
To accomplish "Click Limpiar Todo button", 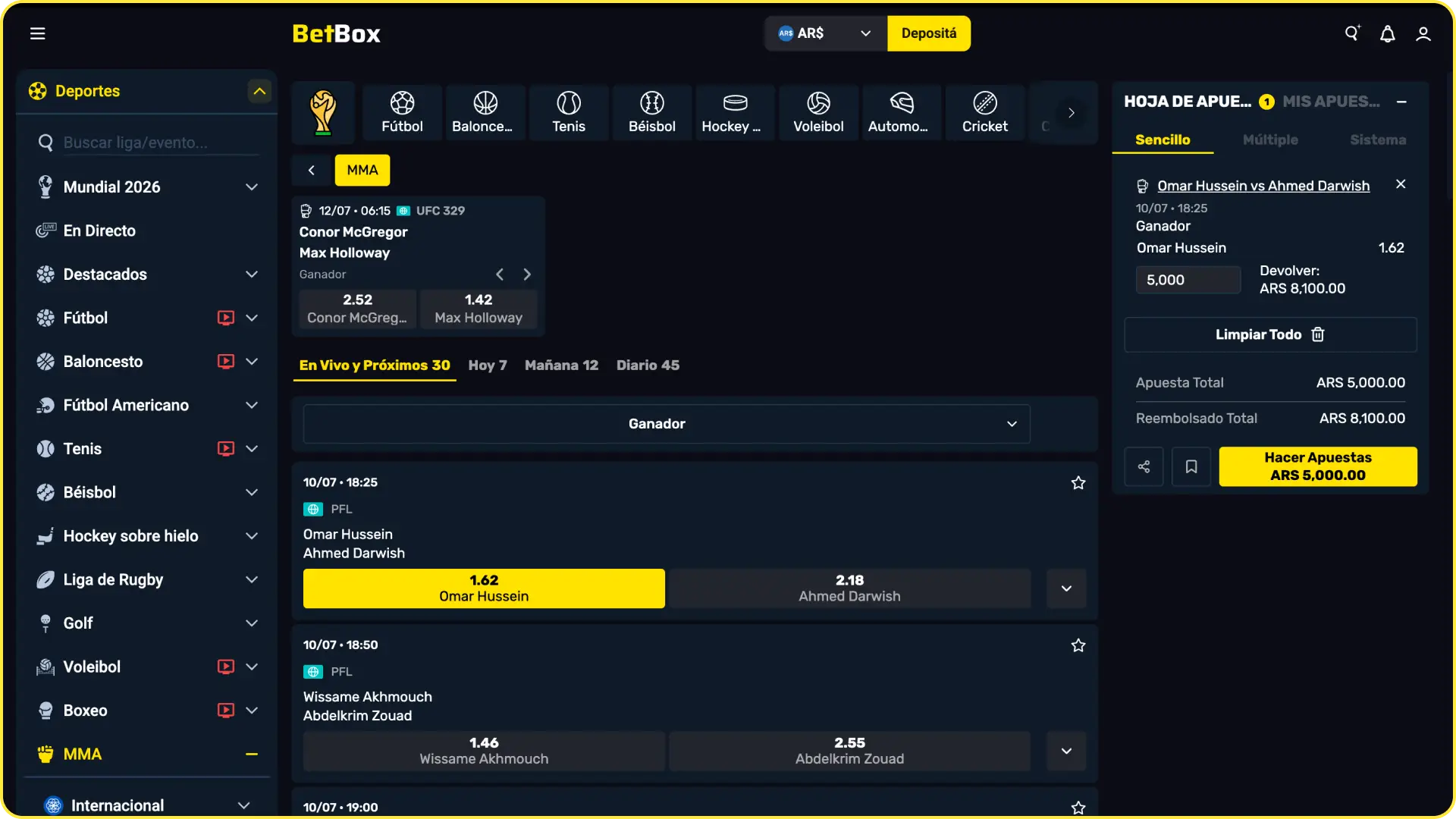I will coord(1270,334).
